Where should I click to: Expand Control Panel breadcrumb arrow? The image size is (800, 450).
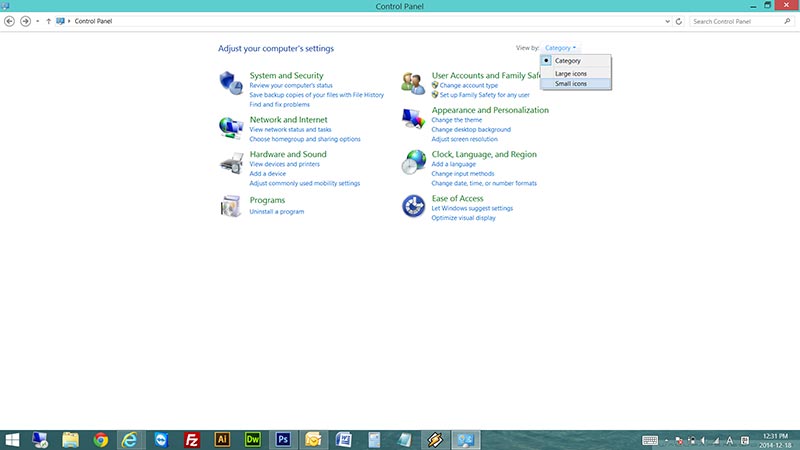point(69,21)
